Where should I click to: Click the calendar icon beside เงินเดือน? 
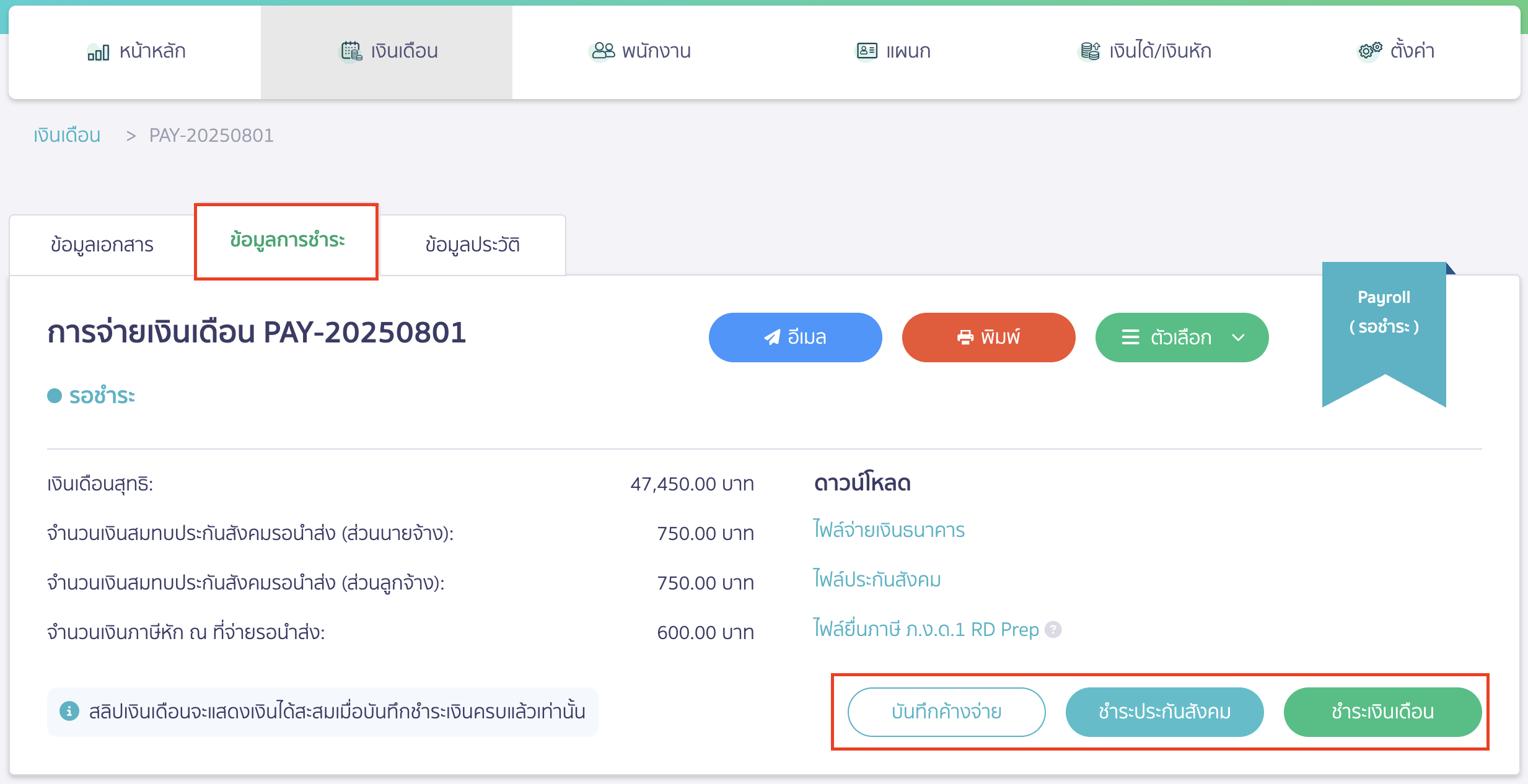(x=351, y=51)
